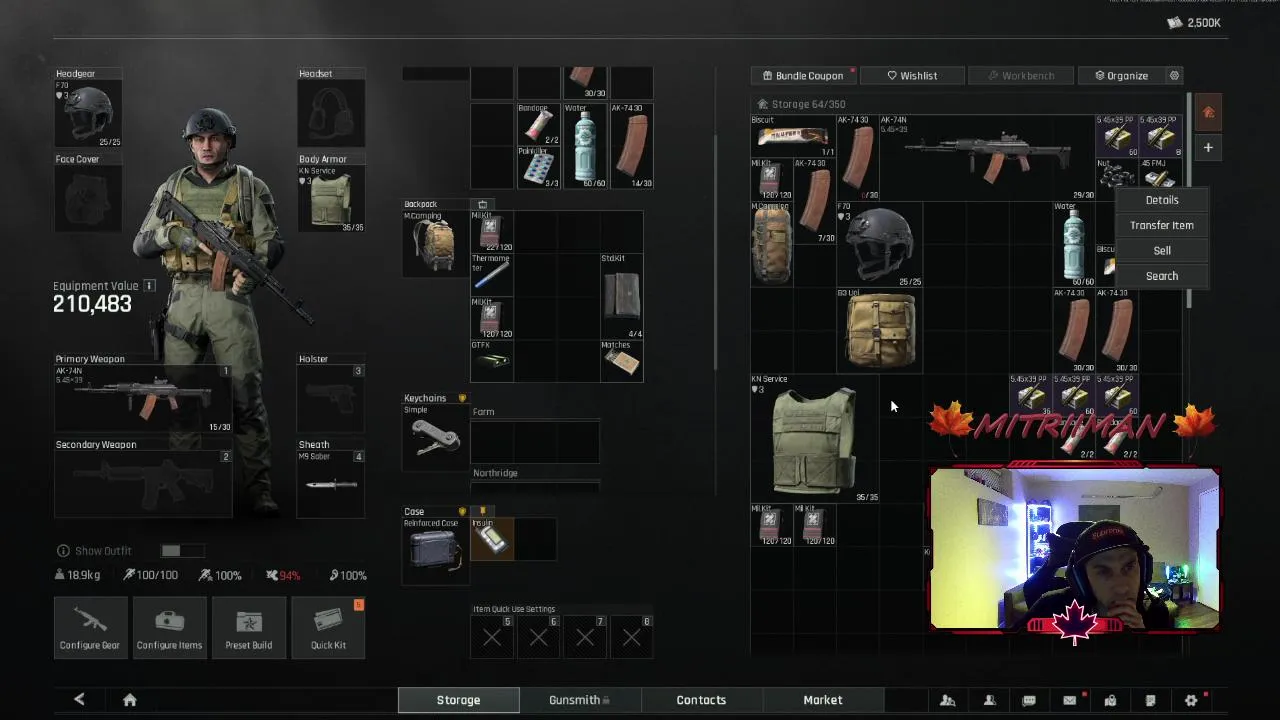
Task: Click the Primary Weapon AK-74N slot
Action: [143, 399]
